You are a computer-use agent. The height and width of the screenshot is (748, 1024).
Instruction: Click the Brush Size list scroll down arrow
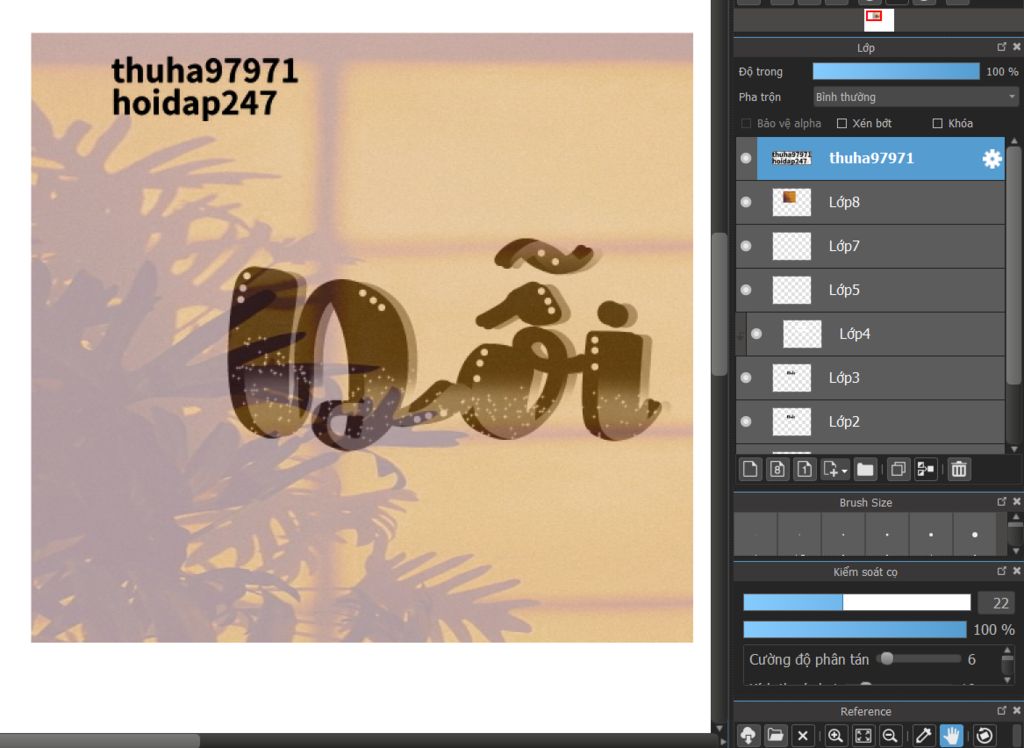[x=1014, y=551]
